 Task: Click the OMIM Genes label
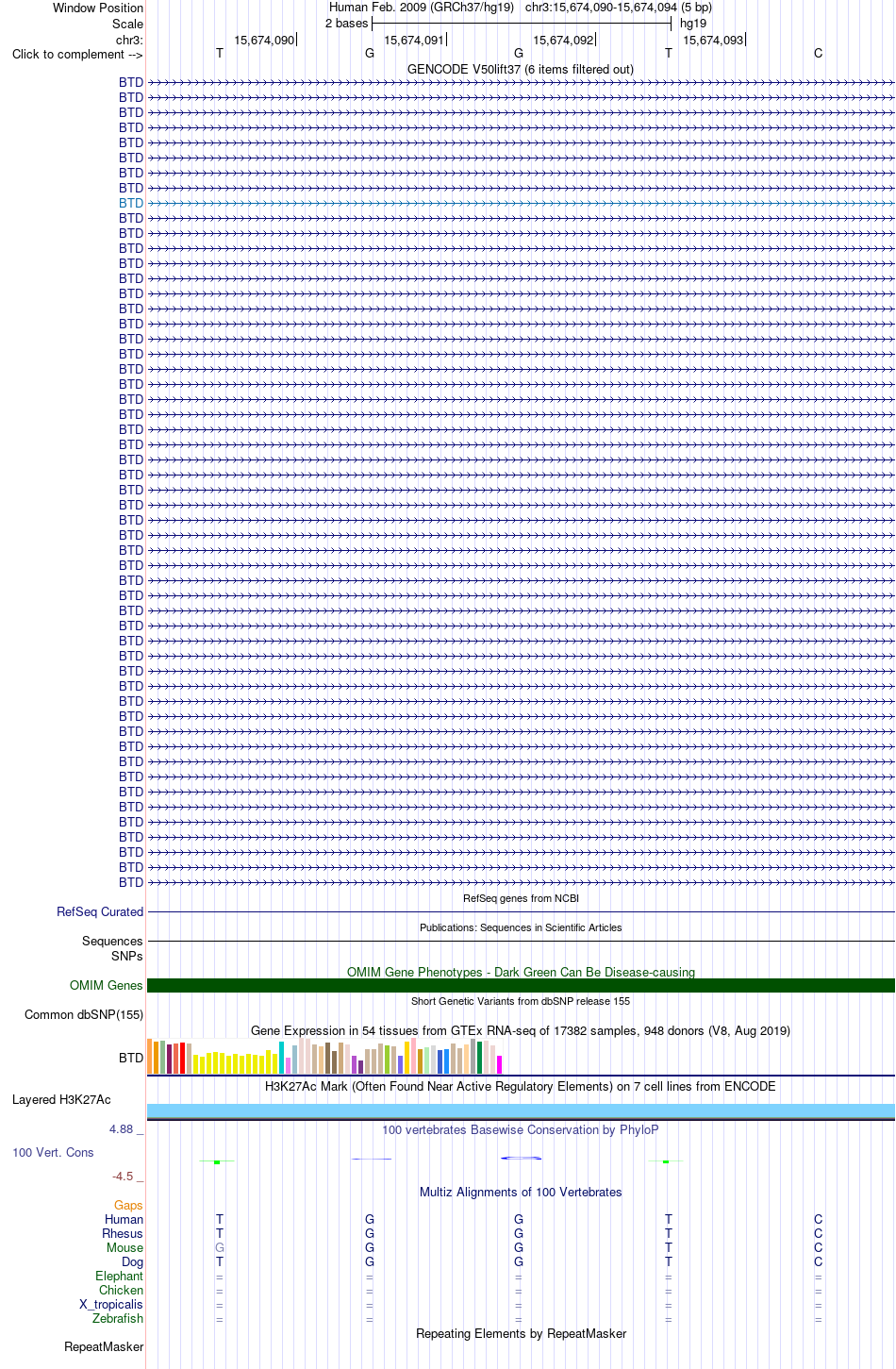pos(107,986)
